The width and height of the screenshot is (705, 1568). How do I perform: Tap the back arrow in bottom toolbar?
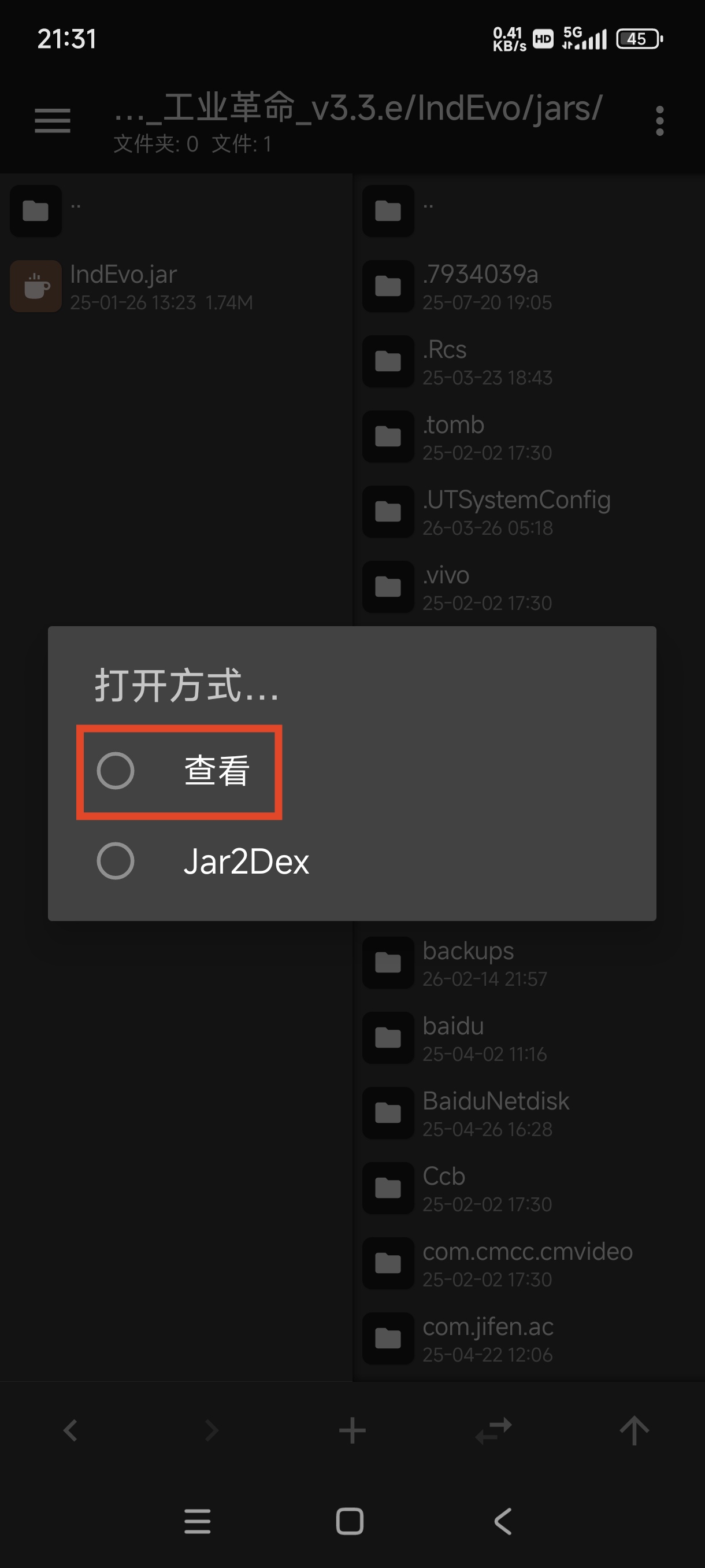(70, 1430)
